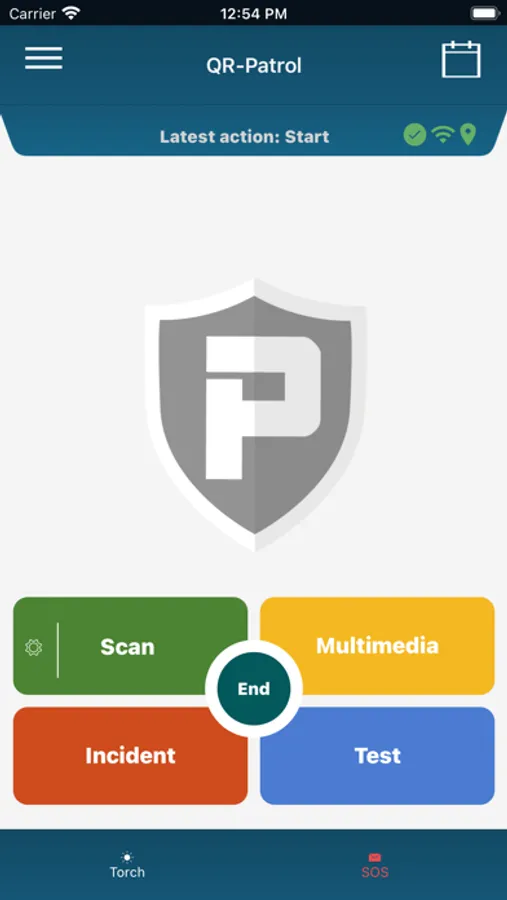Open the hamburger menu
Image resolution: width=507 pixels, height=900 pixels.
pyautogui.click(x=44, y=59)
